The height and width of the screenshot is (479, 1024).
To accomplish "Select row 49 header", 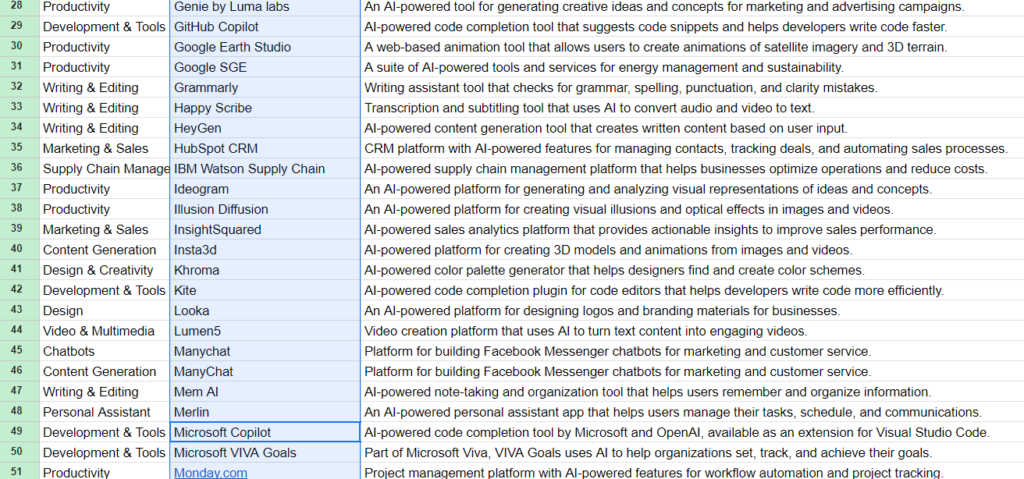I will tap(17, 432).
